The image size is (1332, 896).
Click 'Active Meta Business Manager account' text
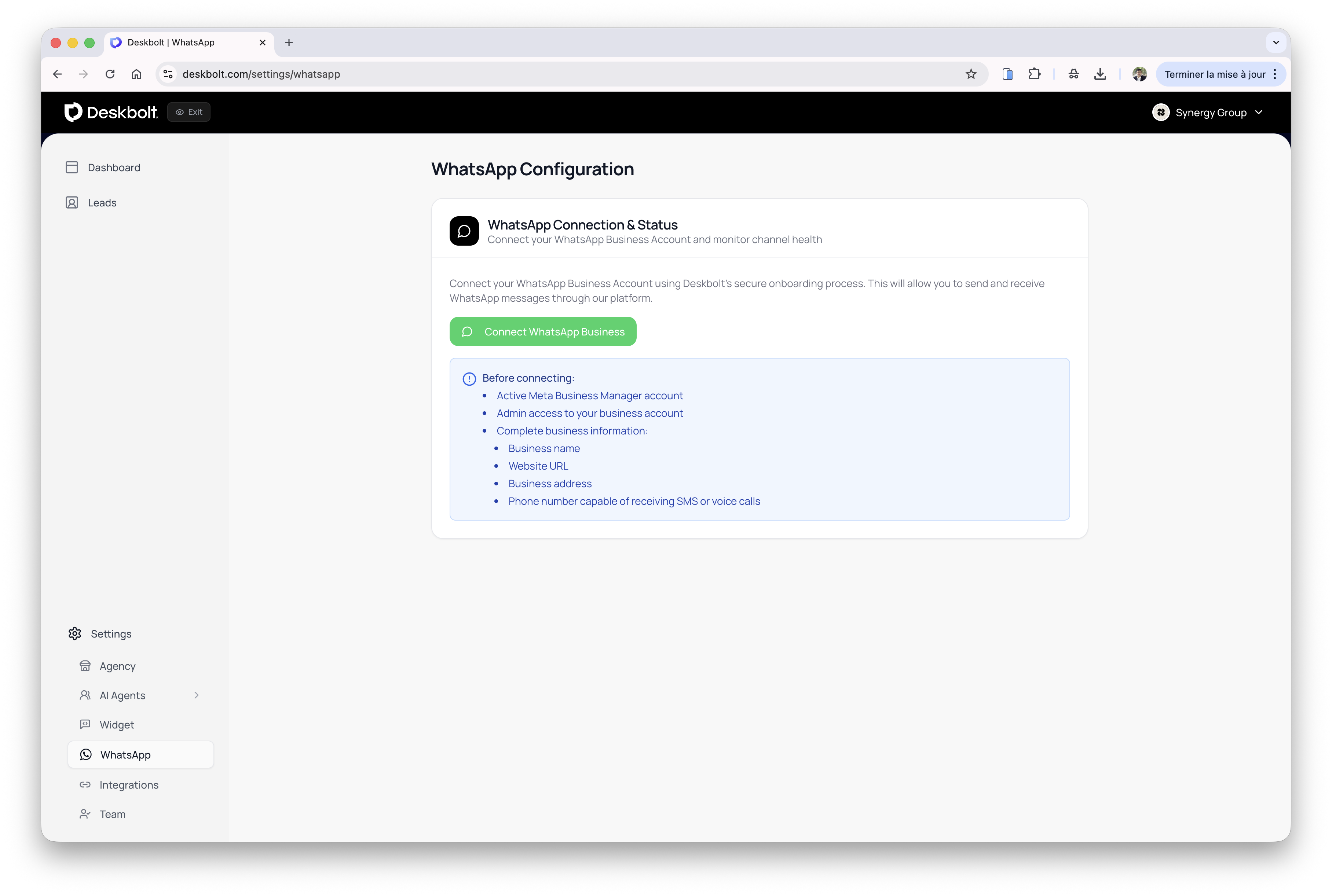pos(589,396)
